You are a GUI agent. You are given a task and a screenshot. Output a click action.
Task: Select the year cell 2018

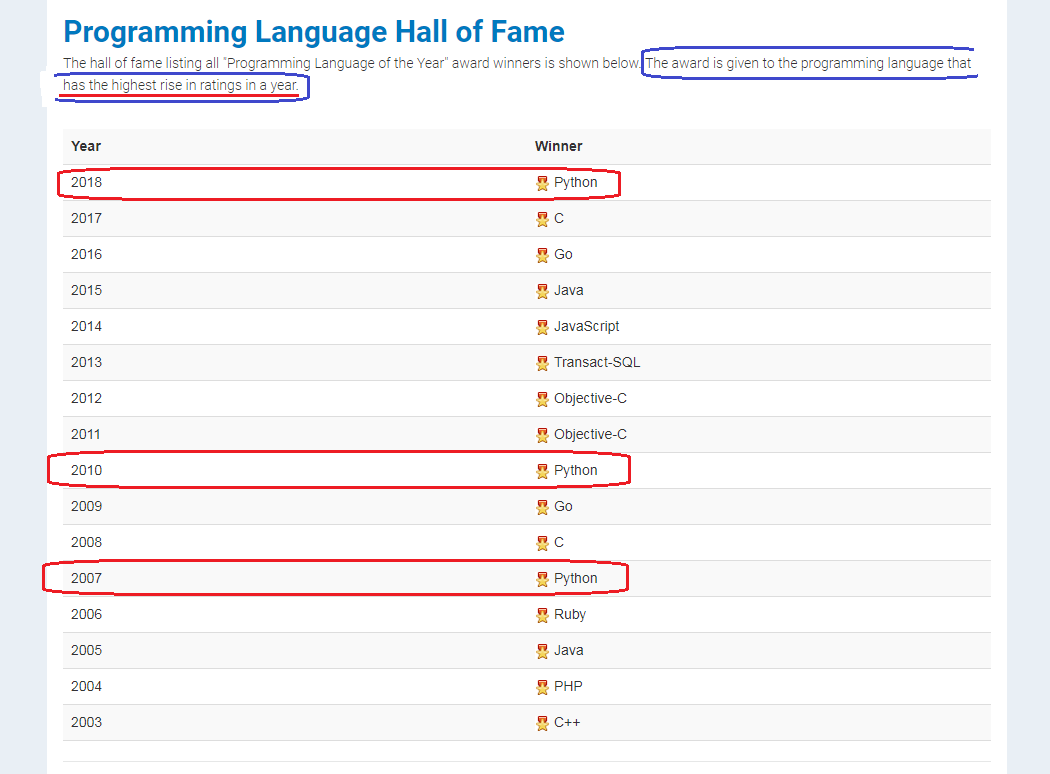coord(86,182)
